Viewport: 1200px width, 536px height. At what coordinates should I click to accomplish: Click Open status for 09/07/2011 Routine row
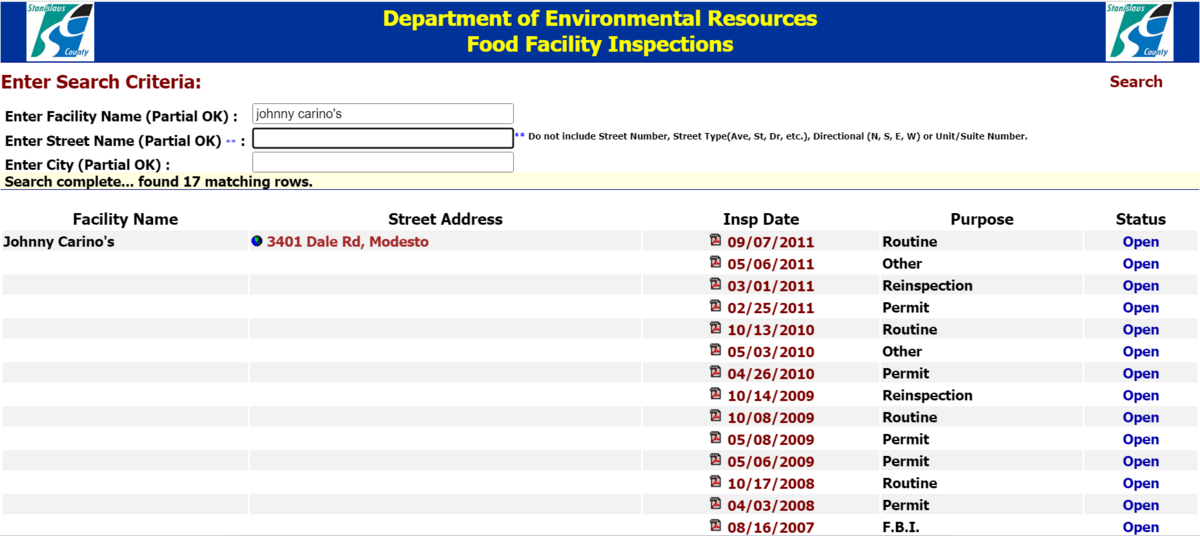[x=1141, y=242]
